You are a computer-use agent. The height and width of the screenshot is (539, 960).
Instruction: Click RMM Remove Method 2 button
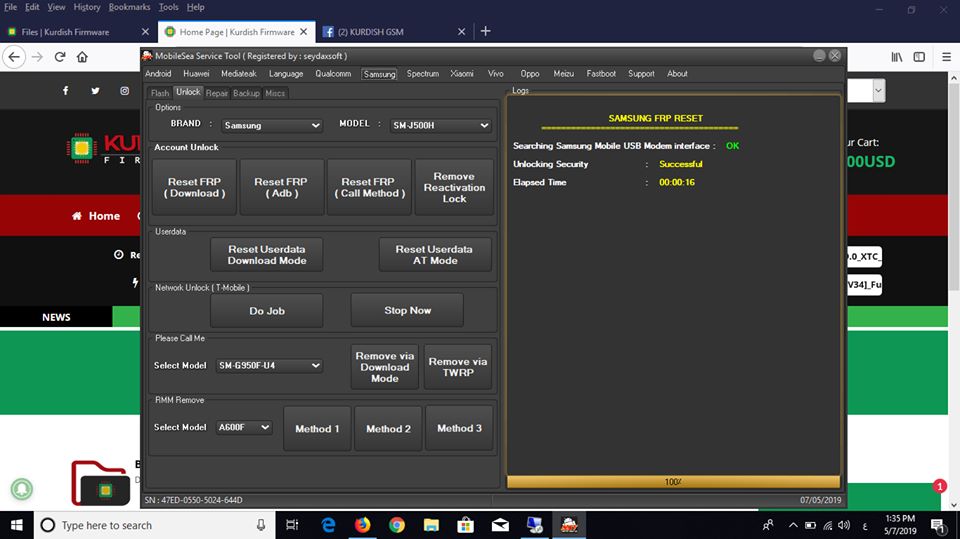[388, 429]
